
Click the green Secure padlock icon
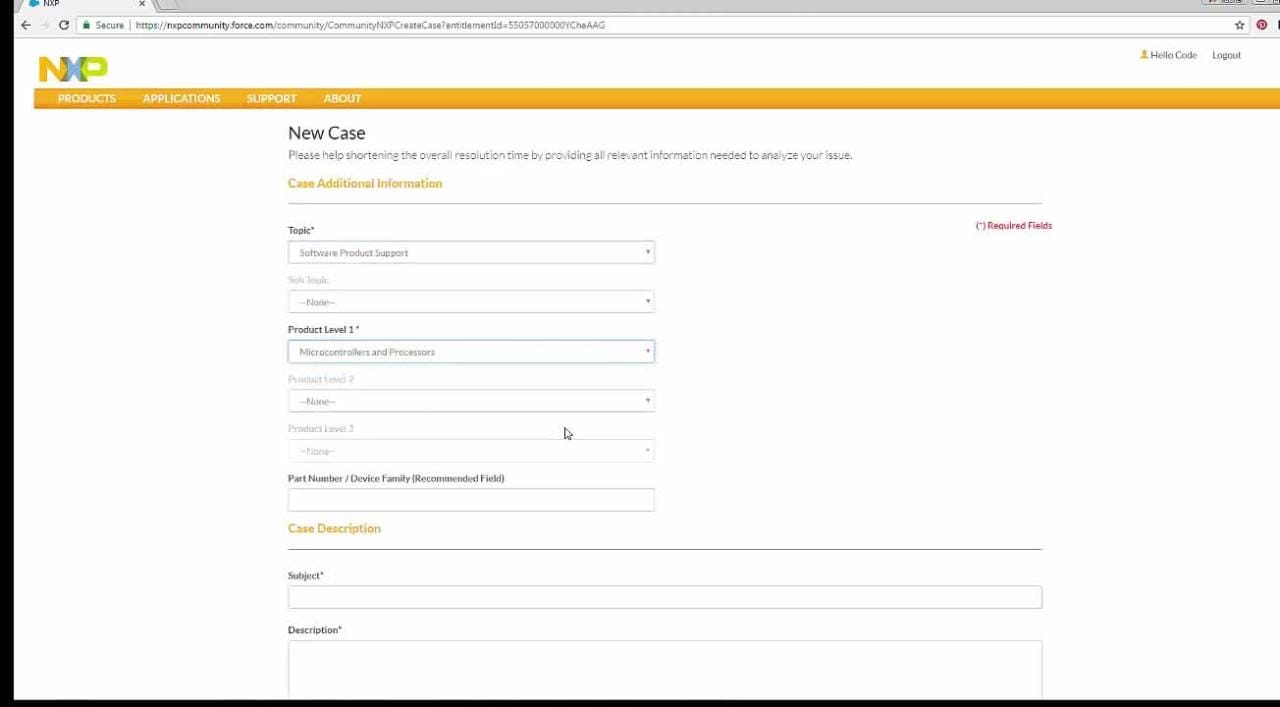(x=87, y=25)
